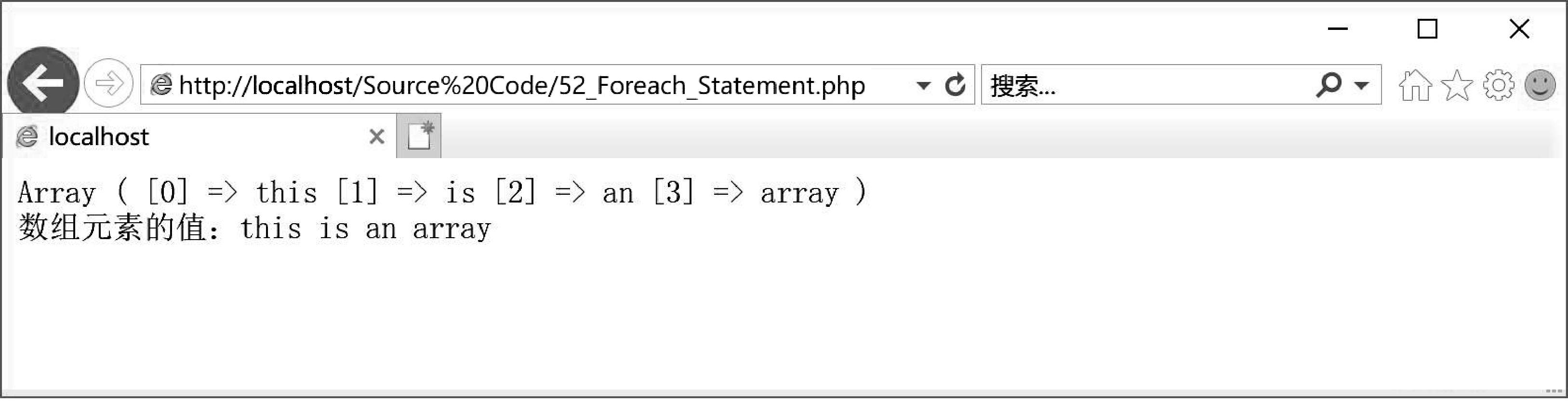The height and width of the screenshot is (404, 1568).
Task: Close the Internet Explorer window
Action: click(x=1519, y=28)
